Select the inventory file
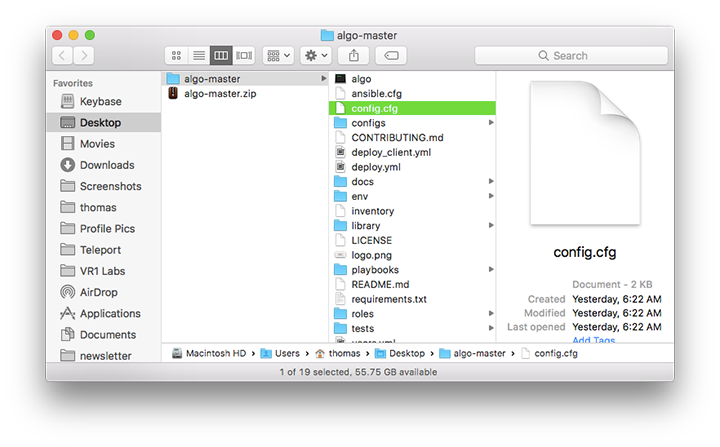The width and height of the screenshot is (720, 447). coord(412,211)
